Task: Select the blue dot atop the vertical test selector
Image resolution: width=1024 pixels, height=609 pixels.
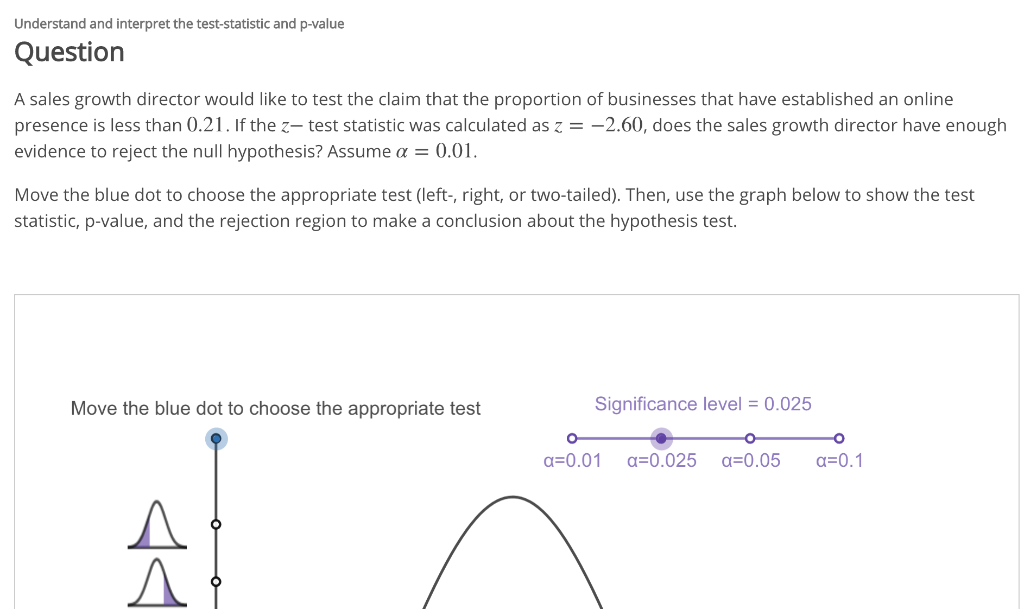Action: click(x=216, y=439)
